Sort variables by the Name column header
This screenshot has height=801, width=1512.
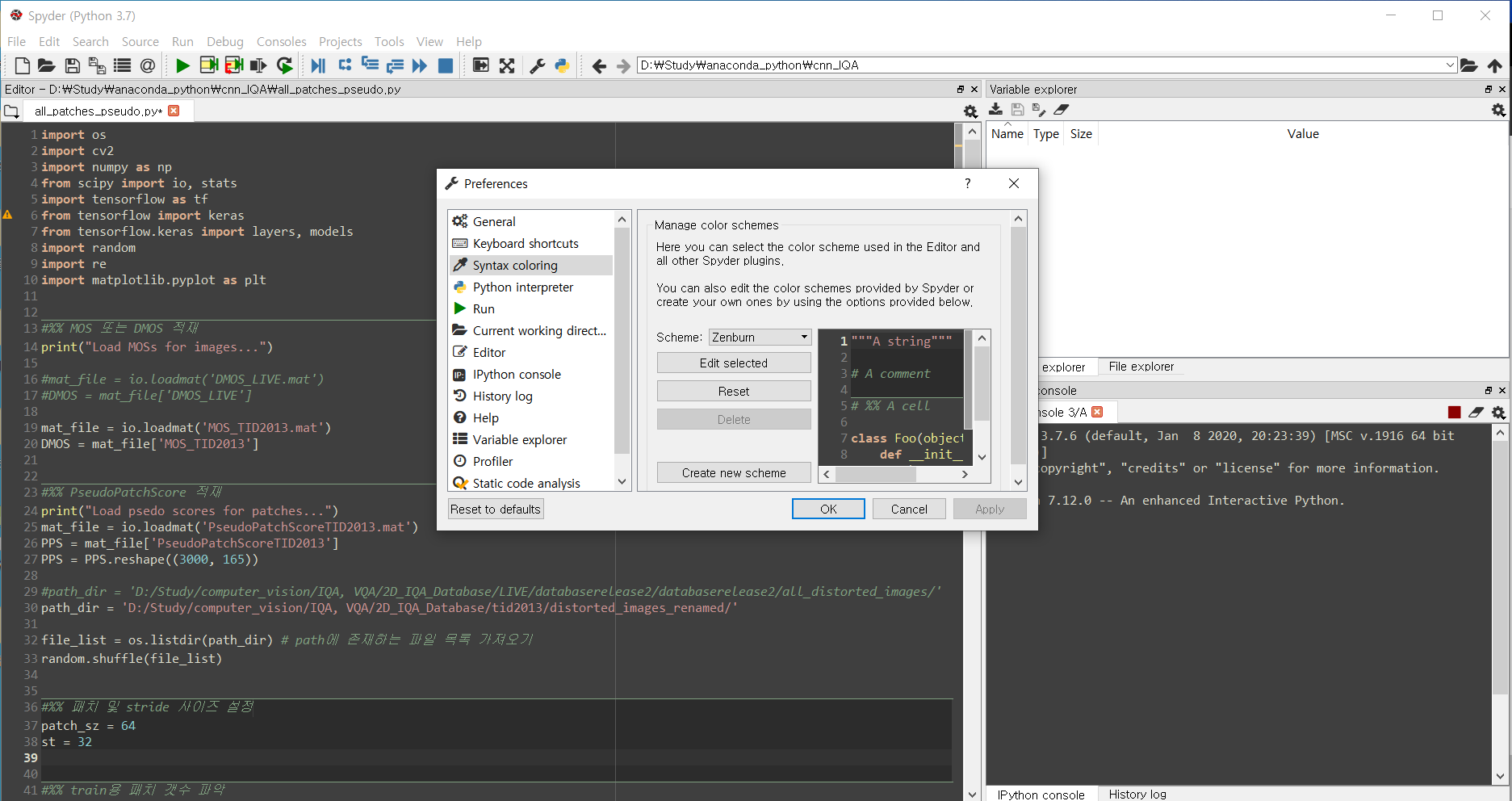coord(1007,134)
